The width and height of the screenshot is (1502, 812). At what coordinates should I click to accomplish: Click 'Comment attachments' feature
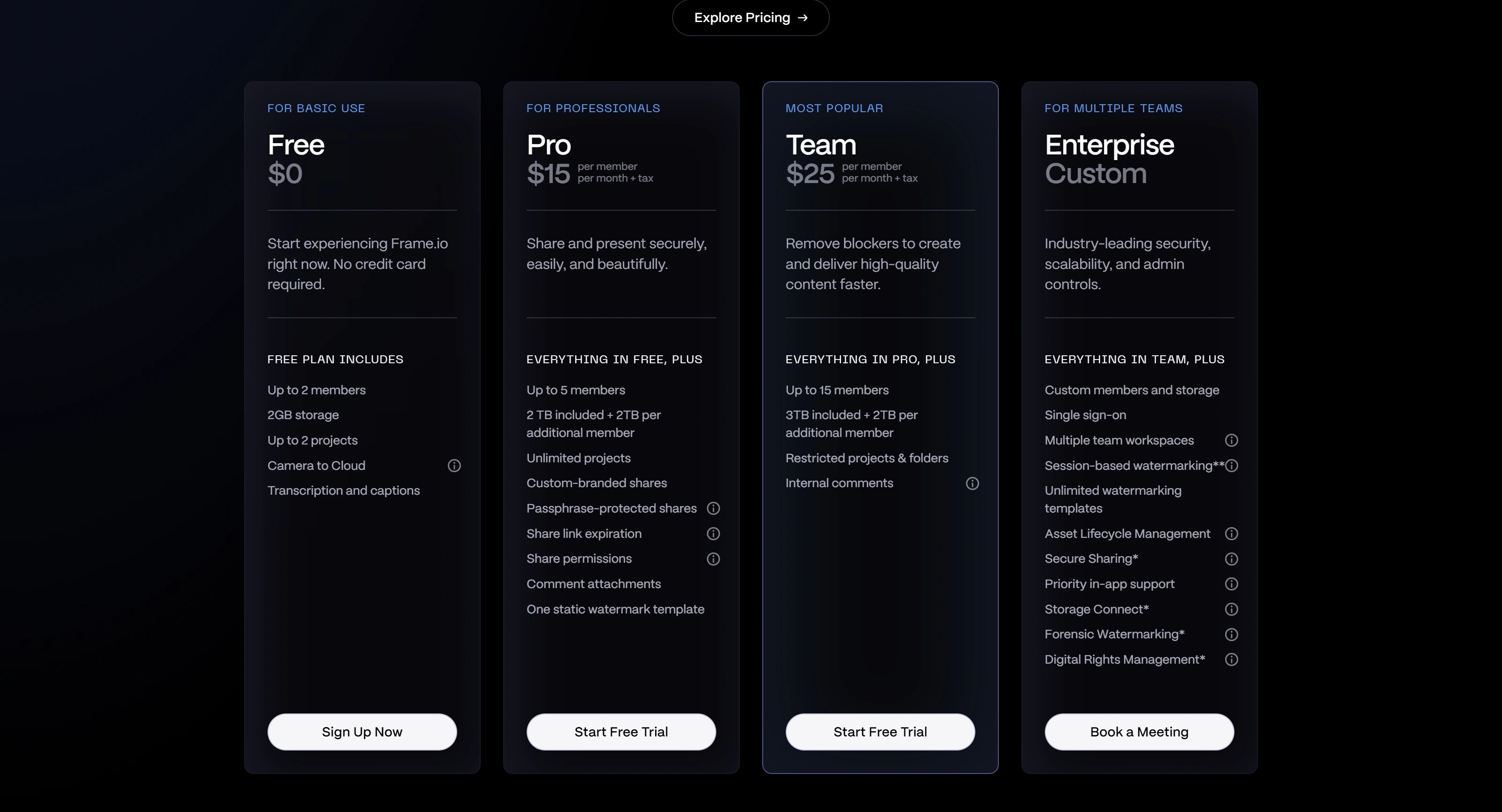(x=594, y=584)
